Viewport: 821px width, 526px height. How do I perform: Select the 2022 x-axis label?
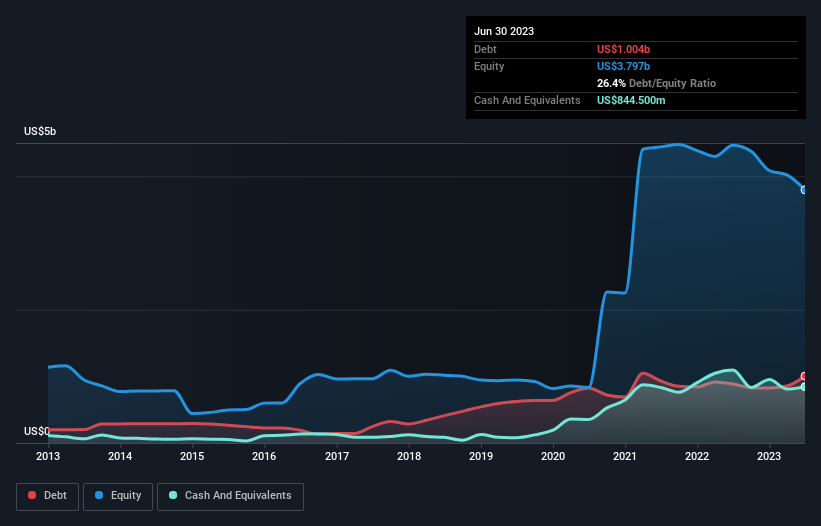[x=697, y=456]
